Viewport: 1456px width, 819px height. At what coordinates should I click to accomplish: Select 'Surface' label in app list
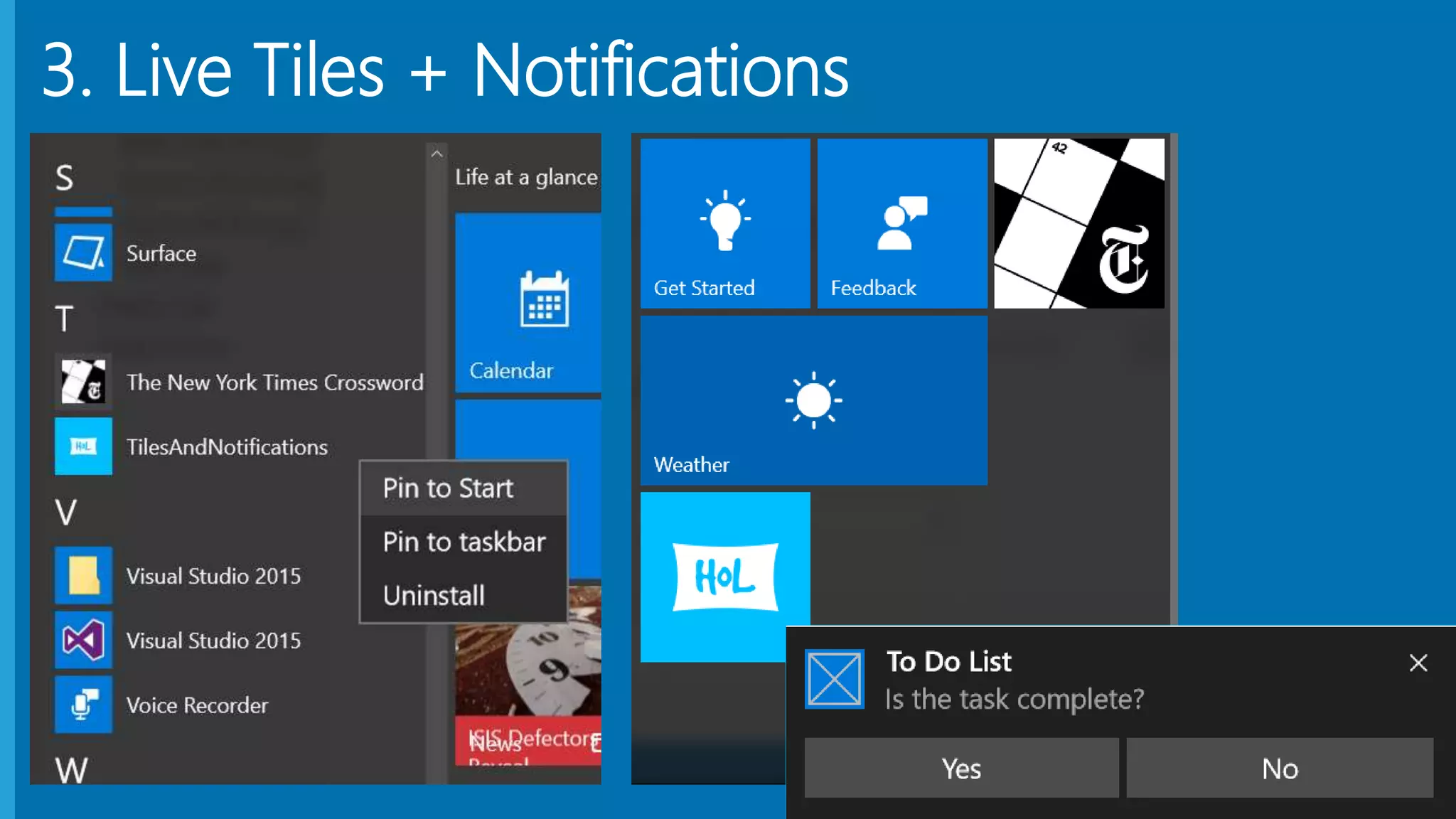coord(161,253)
